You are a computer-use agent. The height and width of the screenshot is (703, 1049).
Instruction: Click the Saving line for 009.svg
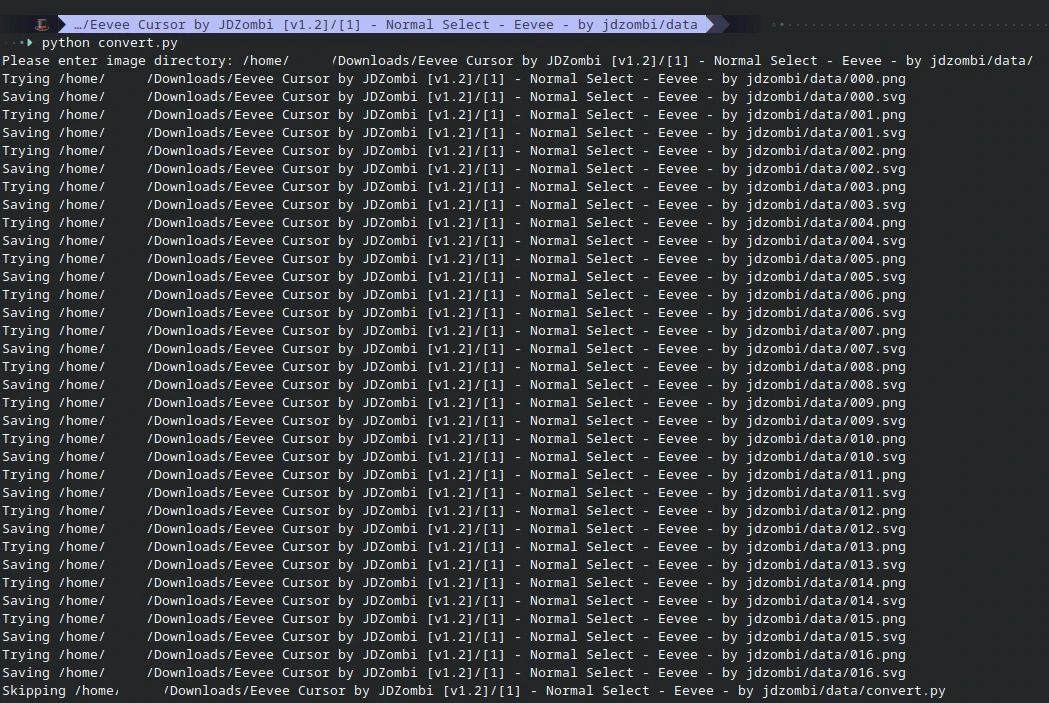click(454, 421)
